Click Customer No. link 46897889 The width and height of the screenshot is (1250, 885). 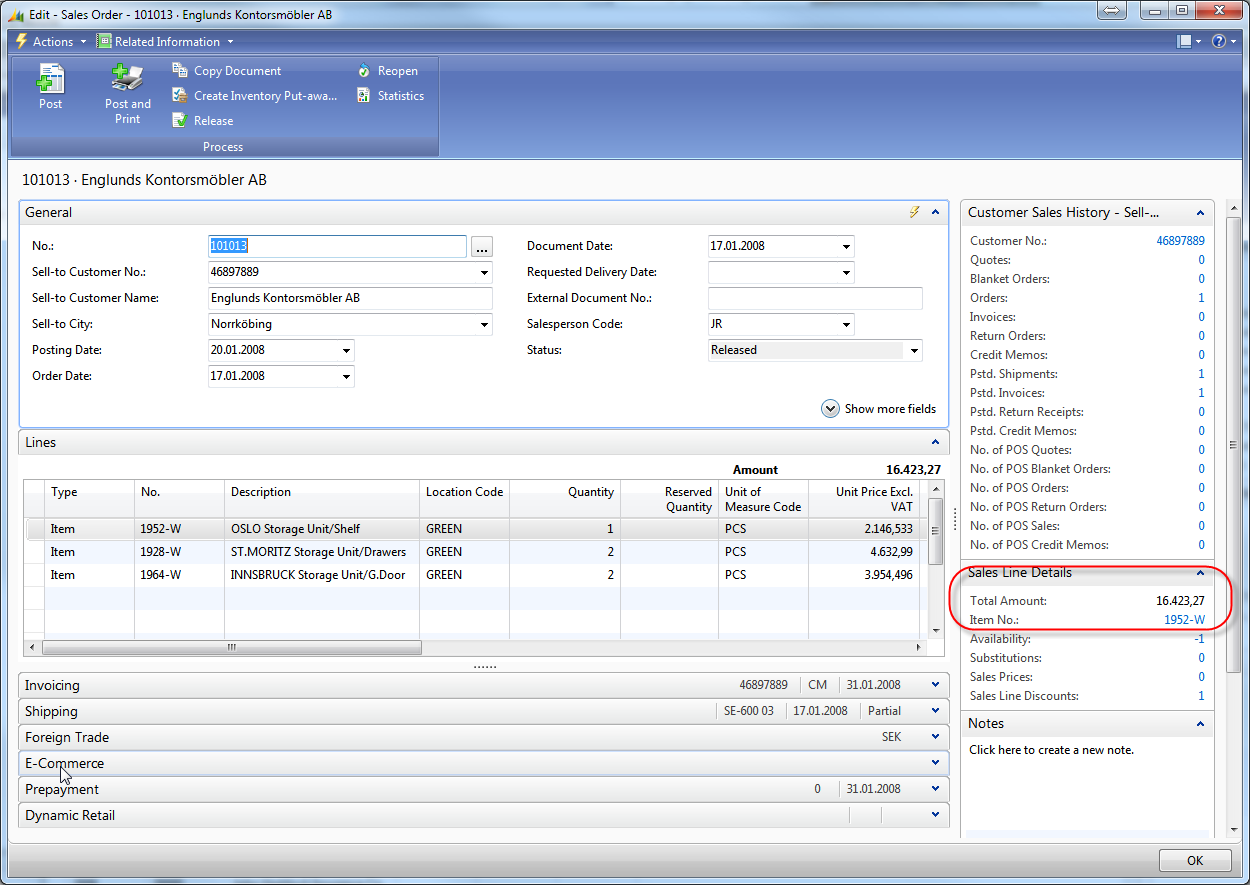(x=1180, y=241)
